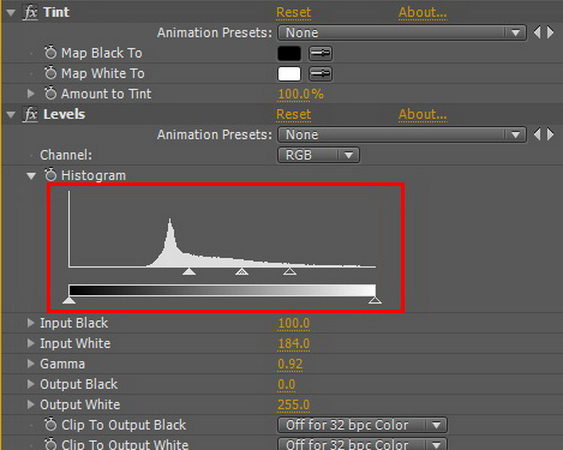Pick the Map Black To eyedropper

(x=320, y=54)
